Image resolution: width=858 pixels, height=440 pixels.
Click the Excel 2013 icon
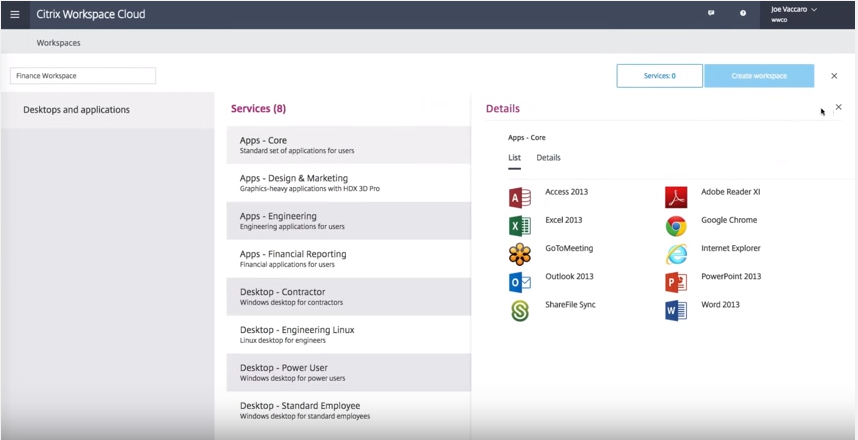pos(519,225)
